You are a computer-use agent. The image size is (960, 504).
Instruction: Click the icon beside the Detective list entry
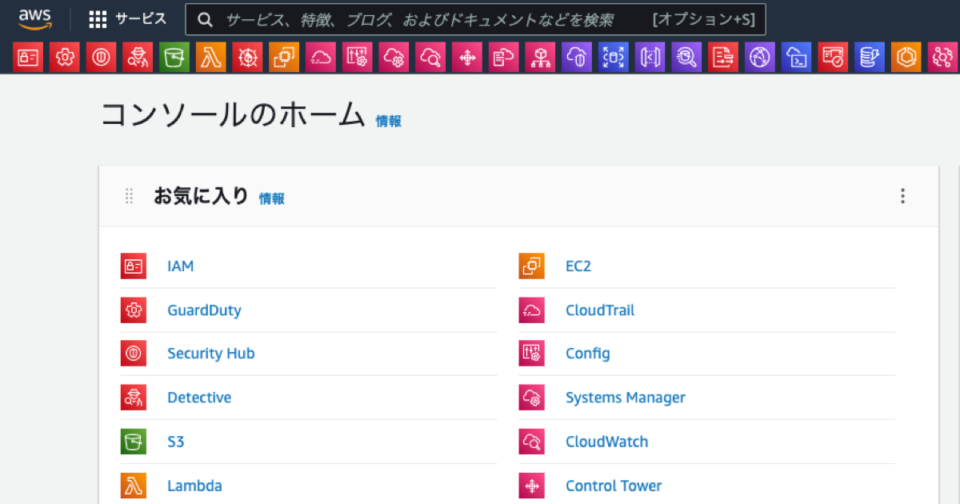133,397
